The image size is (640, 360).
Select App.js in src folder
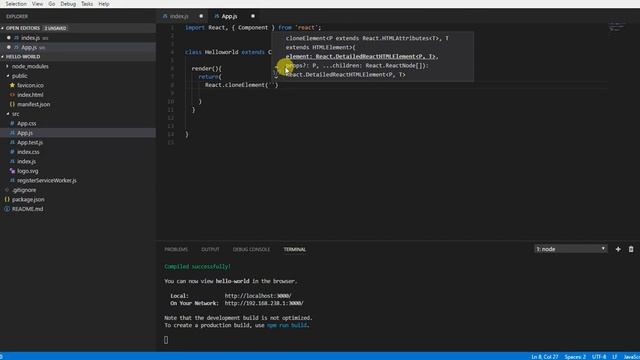[x=78, y=133]
